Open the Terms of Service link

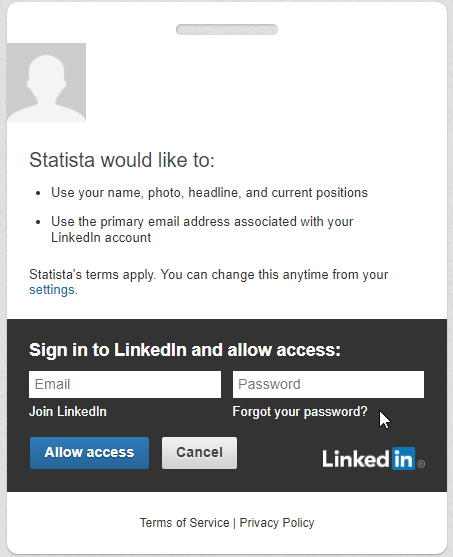click(x=184, y=523)
